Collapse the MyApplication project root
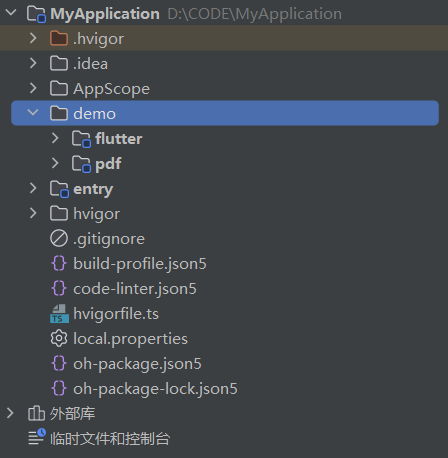Viewport: 448px width, 458px height. point(11,13)
